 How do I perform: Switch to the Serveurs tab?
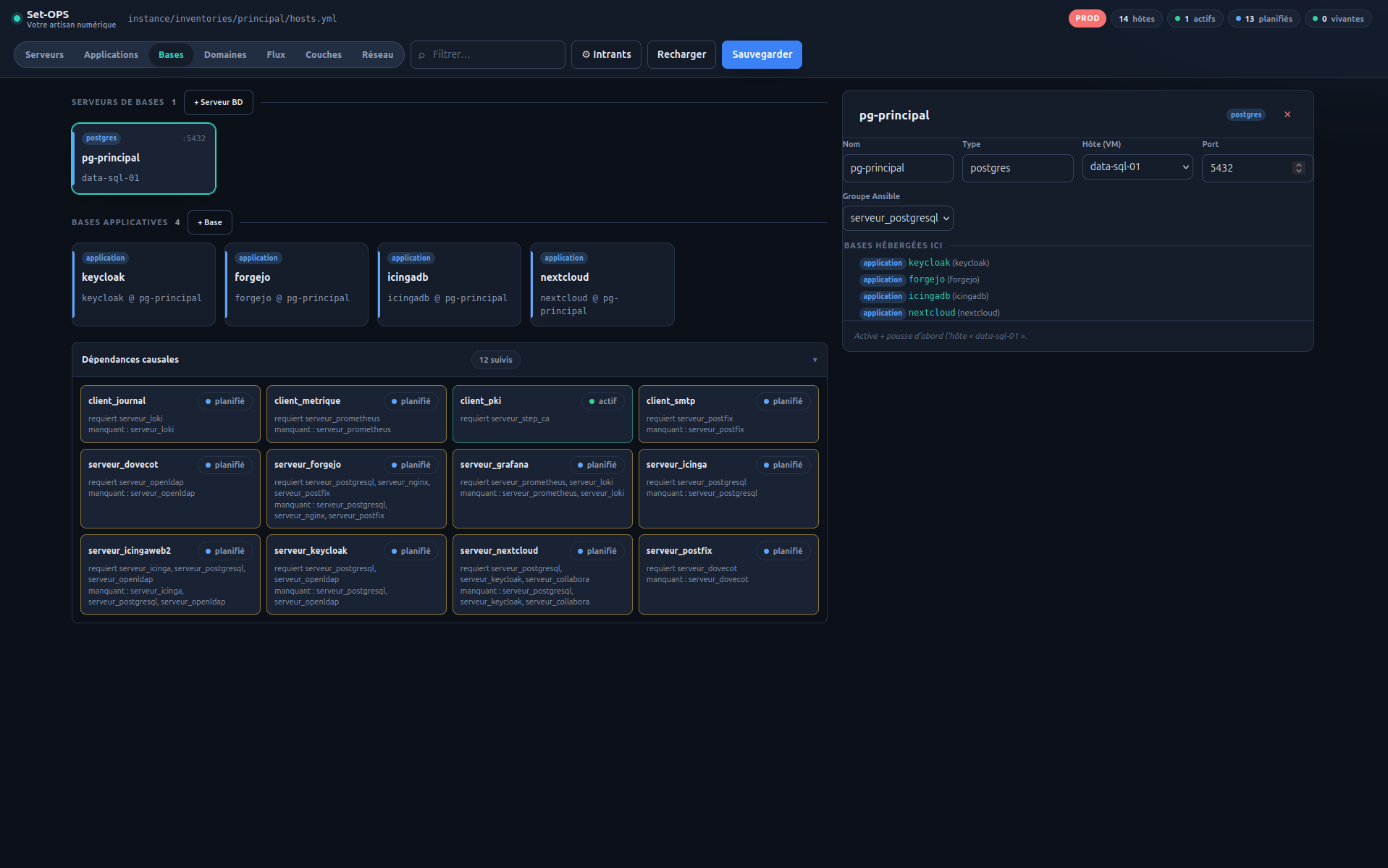44,55
